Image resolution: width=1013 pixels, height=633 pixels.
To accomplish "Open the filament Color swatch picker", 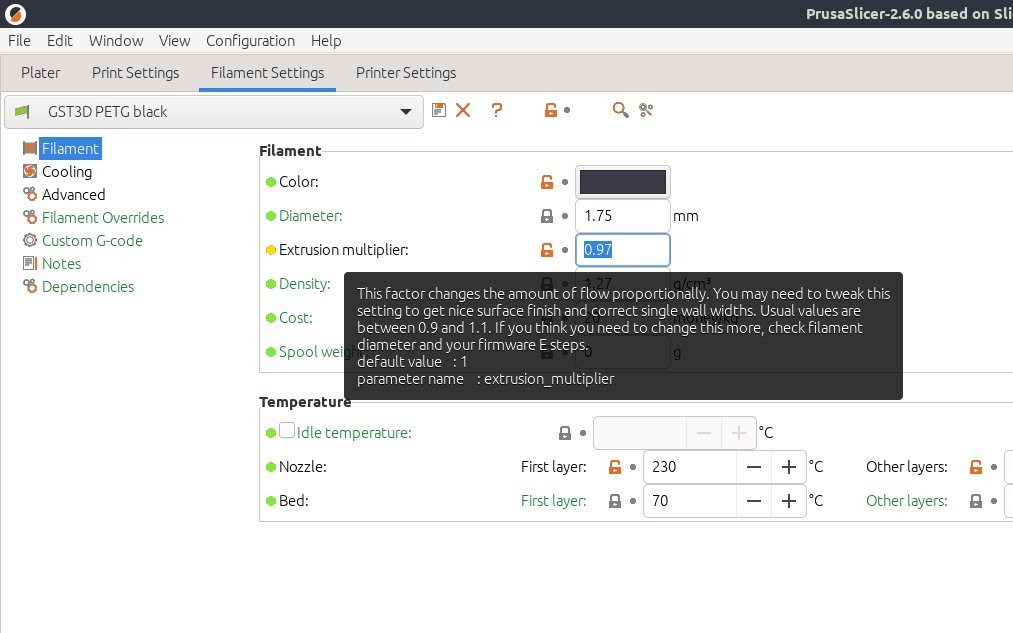I will (623, 182).
